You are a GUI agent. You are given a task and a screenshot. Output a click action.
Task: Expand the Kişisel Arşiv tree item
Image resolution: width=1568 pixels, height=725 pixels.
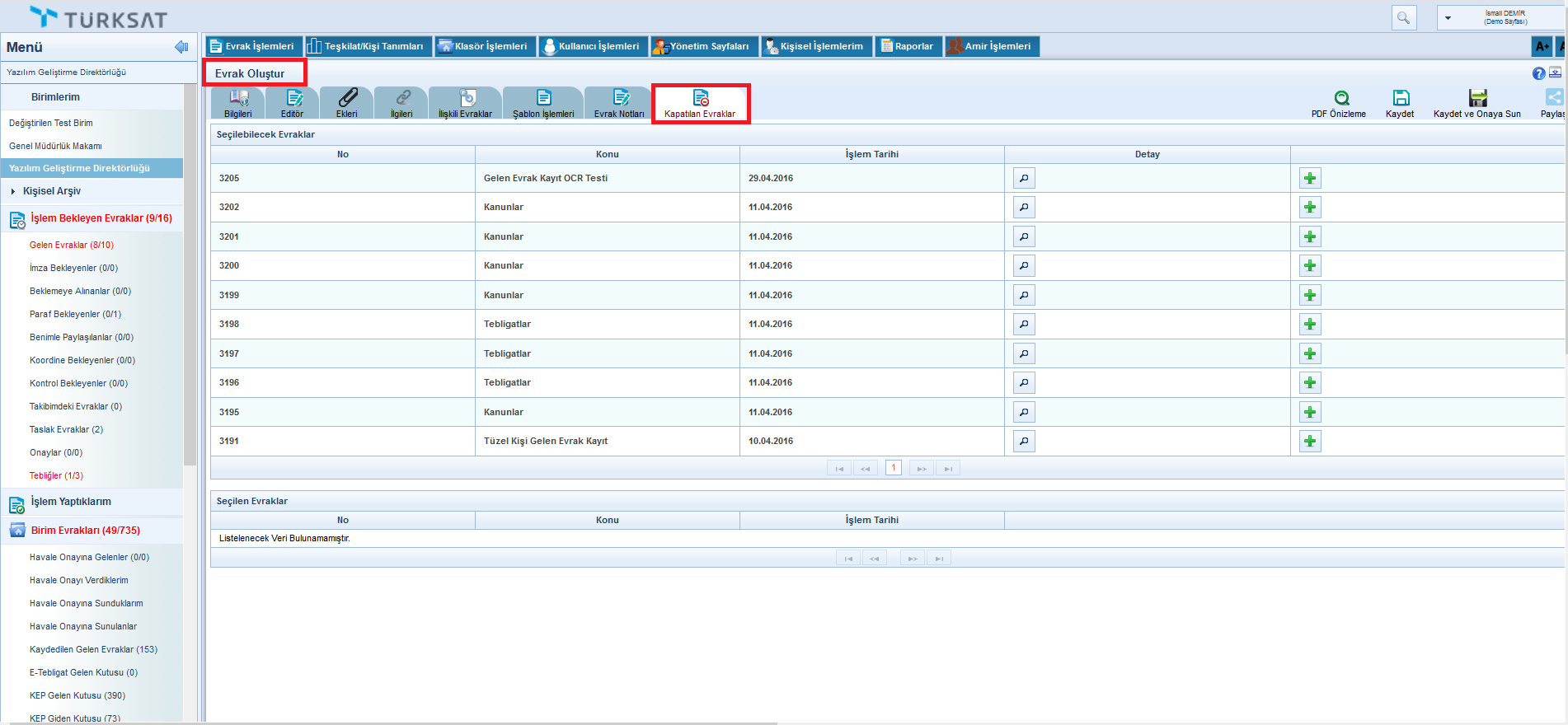13,191
